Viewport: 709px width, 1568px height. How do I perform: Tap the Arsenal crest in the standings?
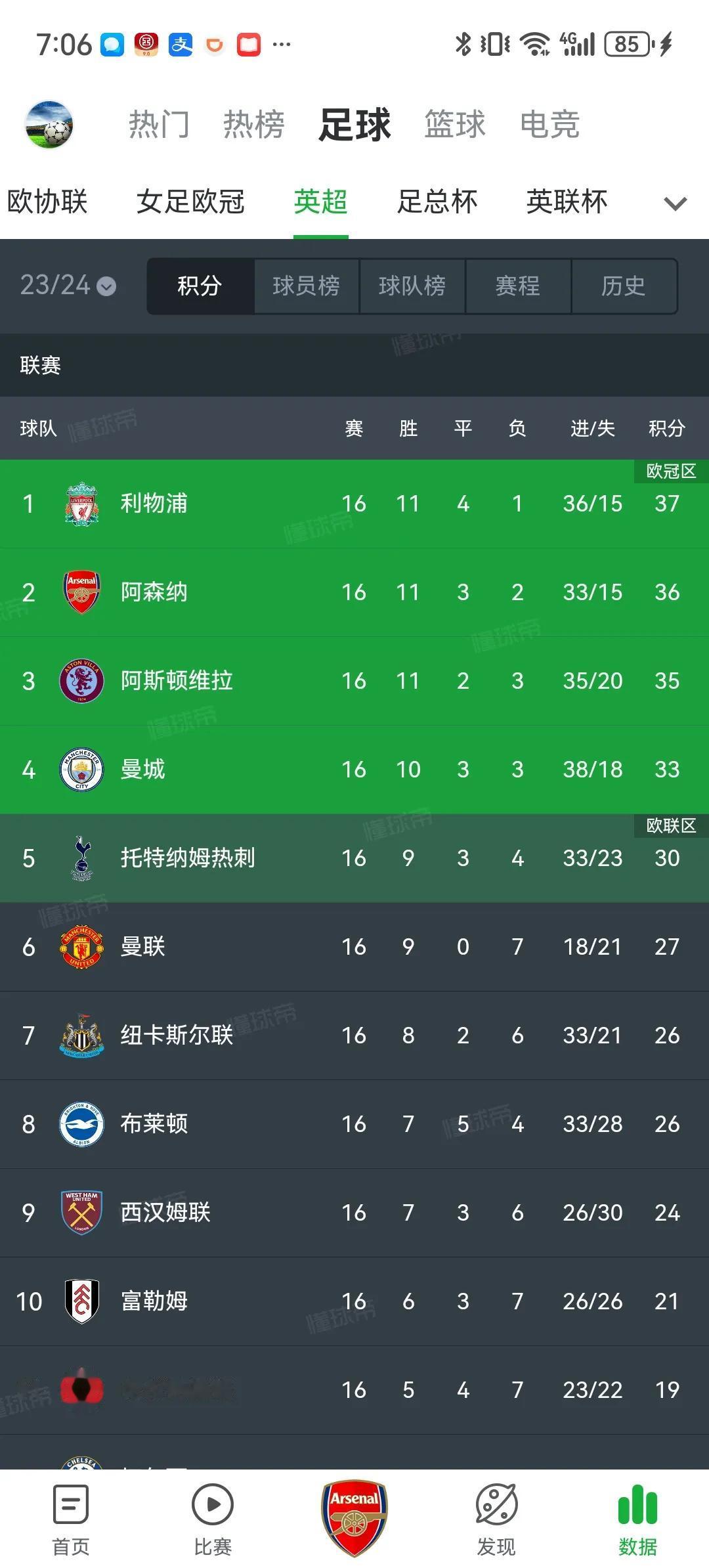[80, 592]
